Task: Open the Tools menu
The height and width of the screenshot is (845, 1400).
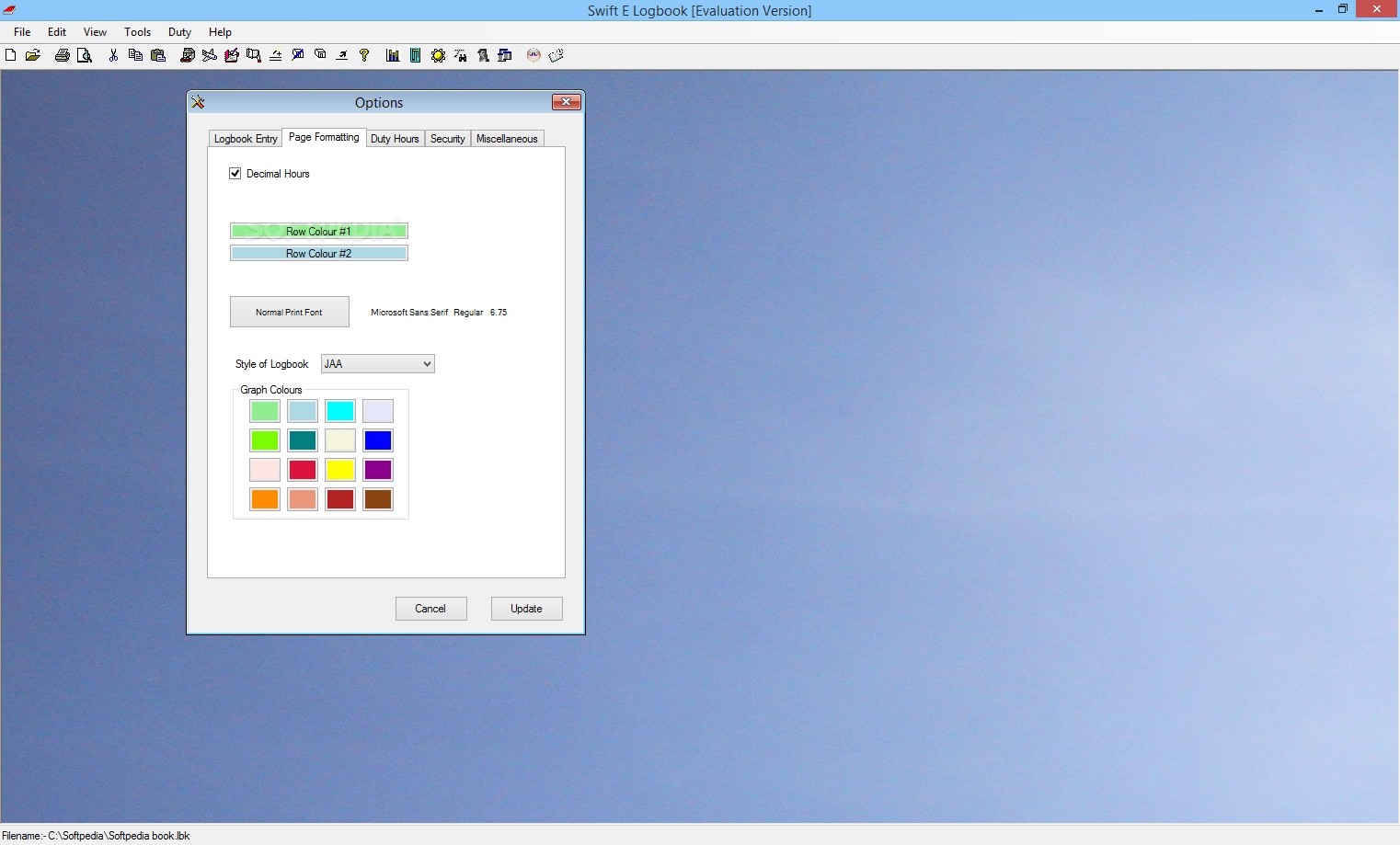Action: tap(138, 31)
